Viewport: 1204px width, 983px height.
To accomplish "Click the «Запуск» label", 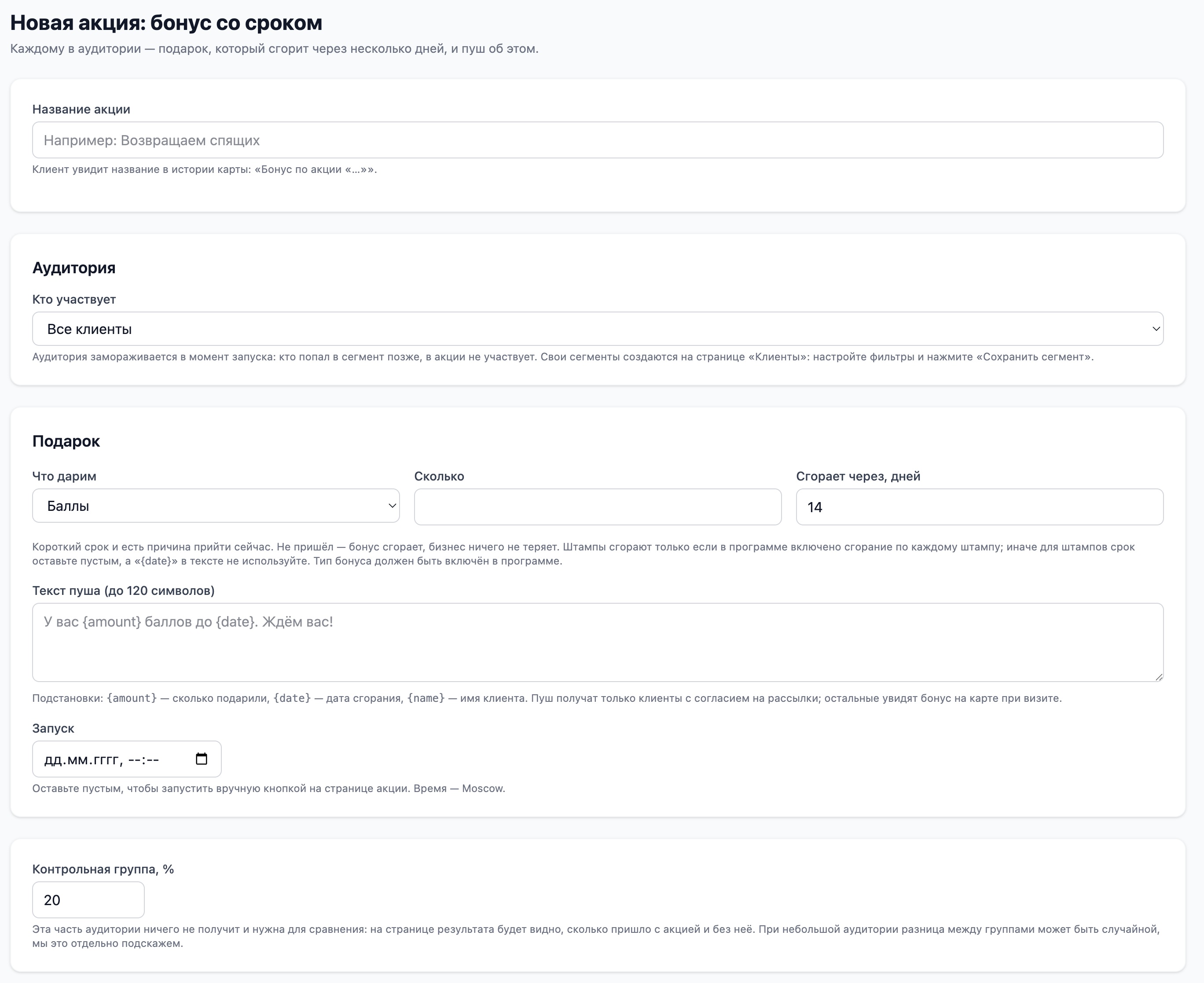I will point(53,728).
